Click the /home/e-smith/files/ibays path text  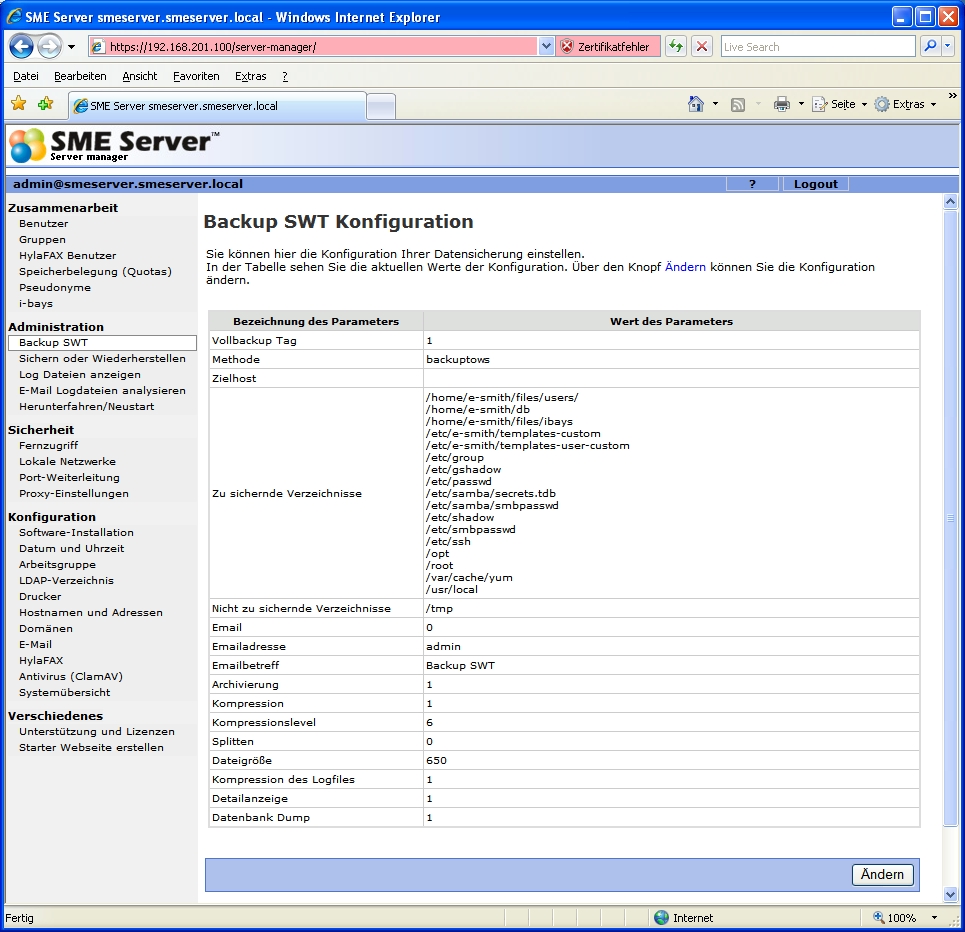(499, 422)
